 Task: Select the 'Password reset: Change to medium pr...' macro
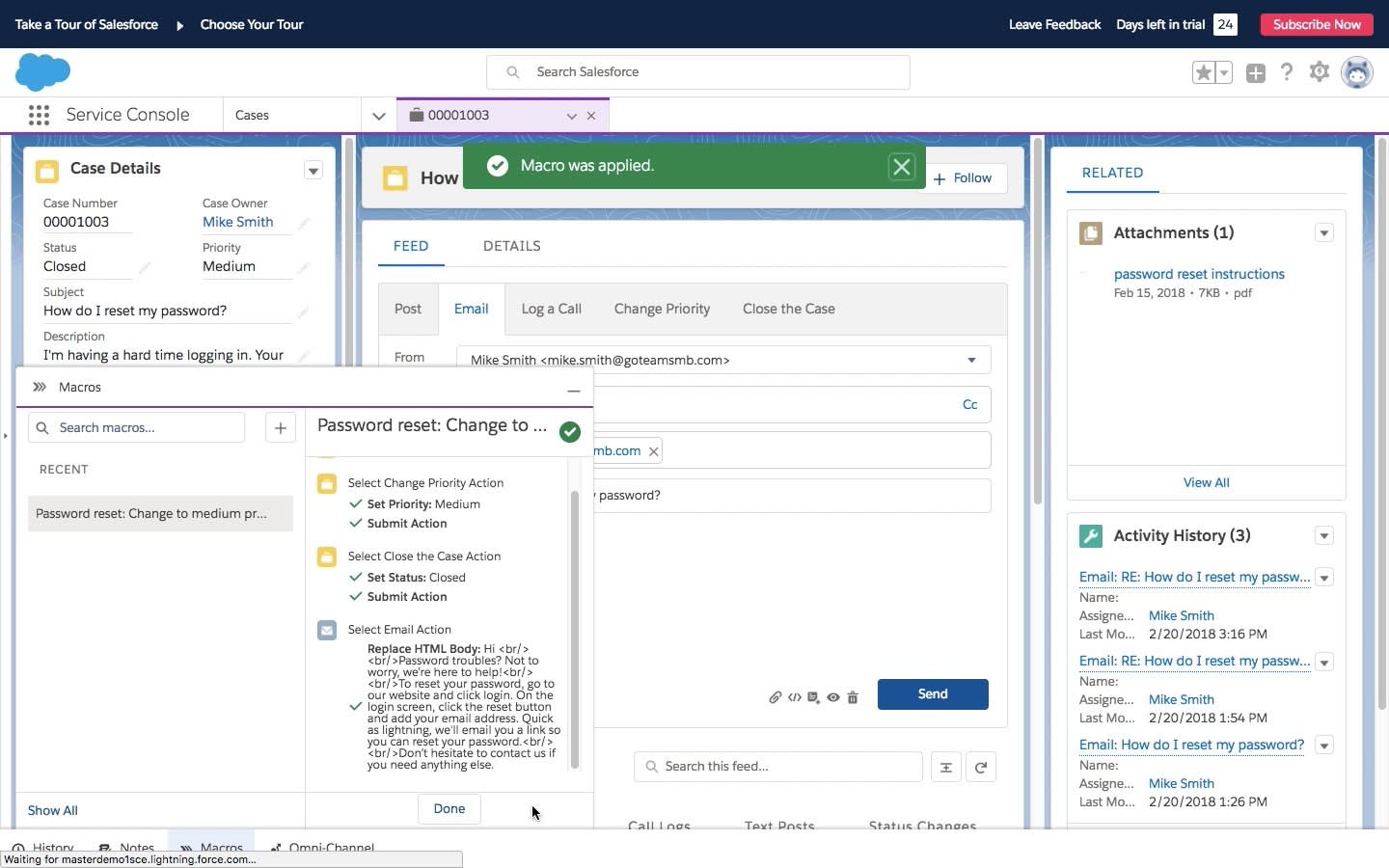pyautogui.click(x=160, y=513)
